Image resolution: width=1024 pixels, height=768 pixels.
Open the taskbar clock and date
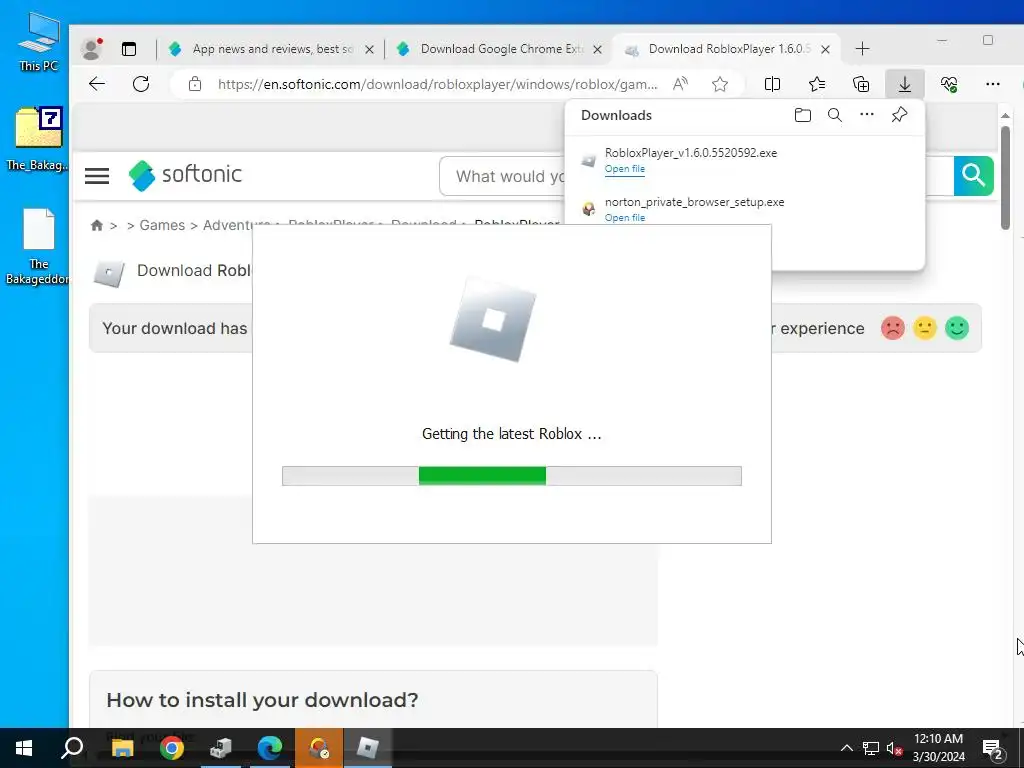(938, 748)
